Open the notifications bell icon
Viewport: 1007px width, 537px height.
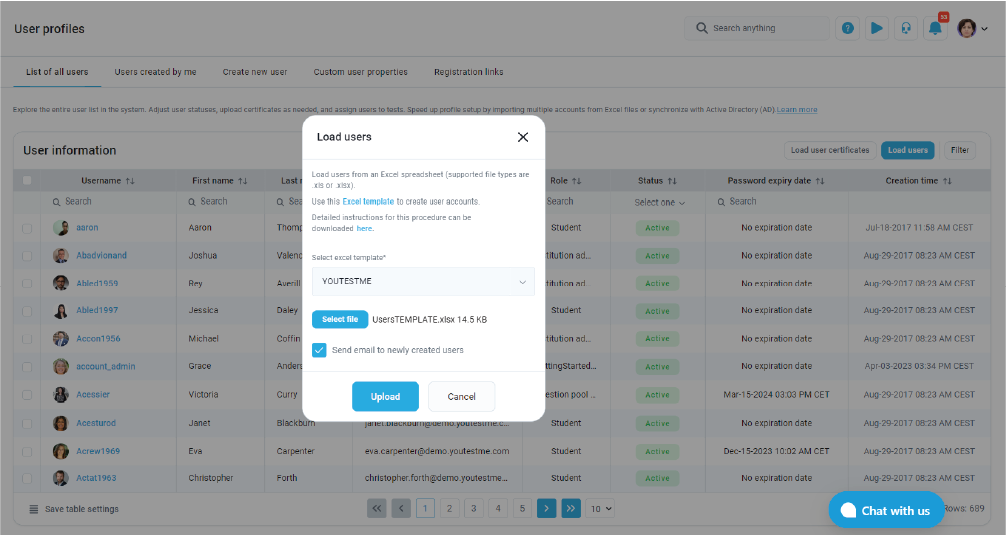click(x=935, y=28)
